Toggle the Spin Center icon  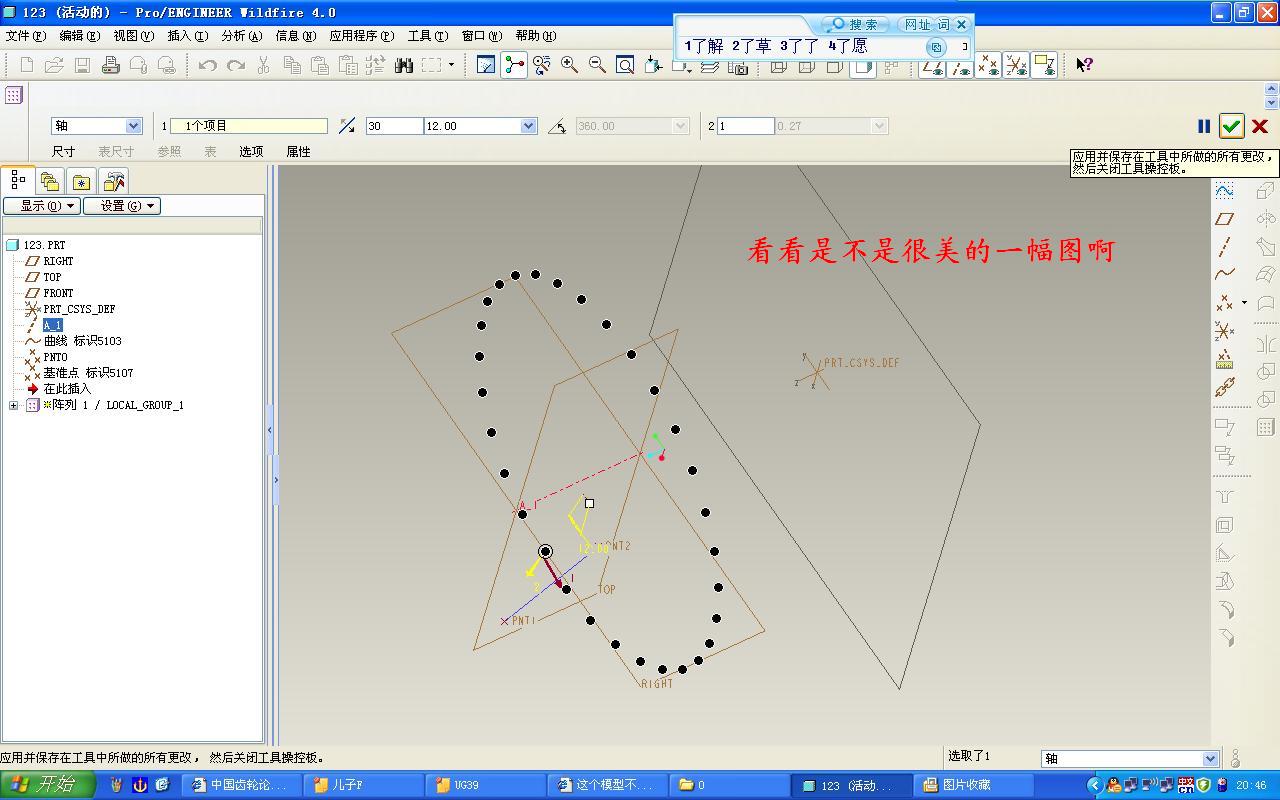pos(514,65)
